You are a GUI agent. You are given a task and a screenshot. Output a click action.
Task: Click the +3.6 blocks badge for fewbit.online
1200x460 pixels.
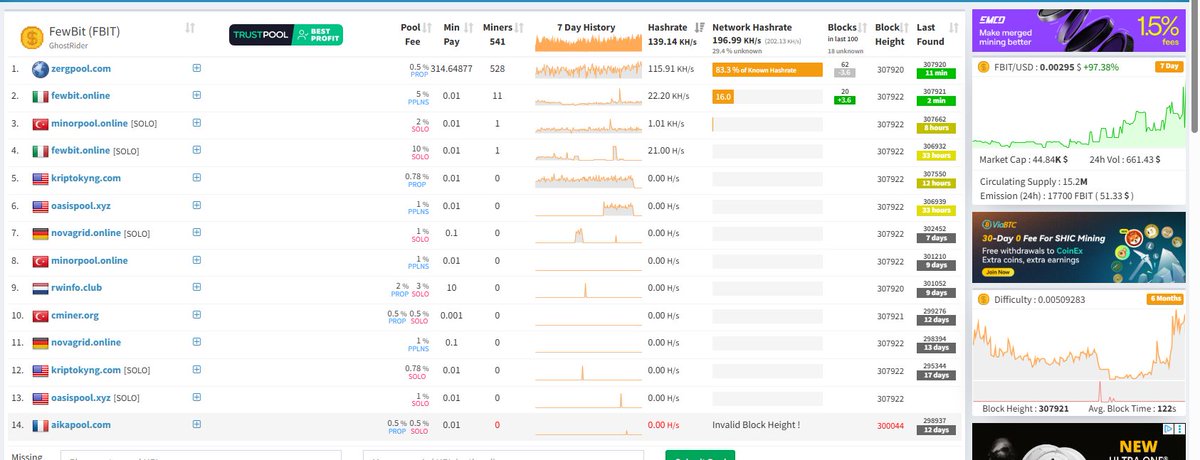(x=843, y=101)
